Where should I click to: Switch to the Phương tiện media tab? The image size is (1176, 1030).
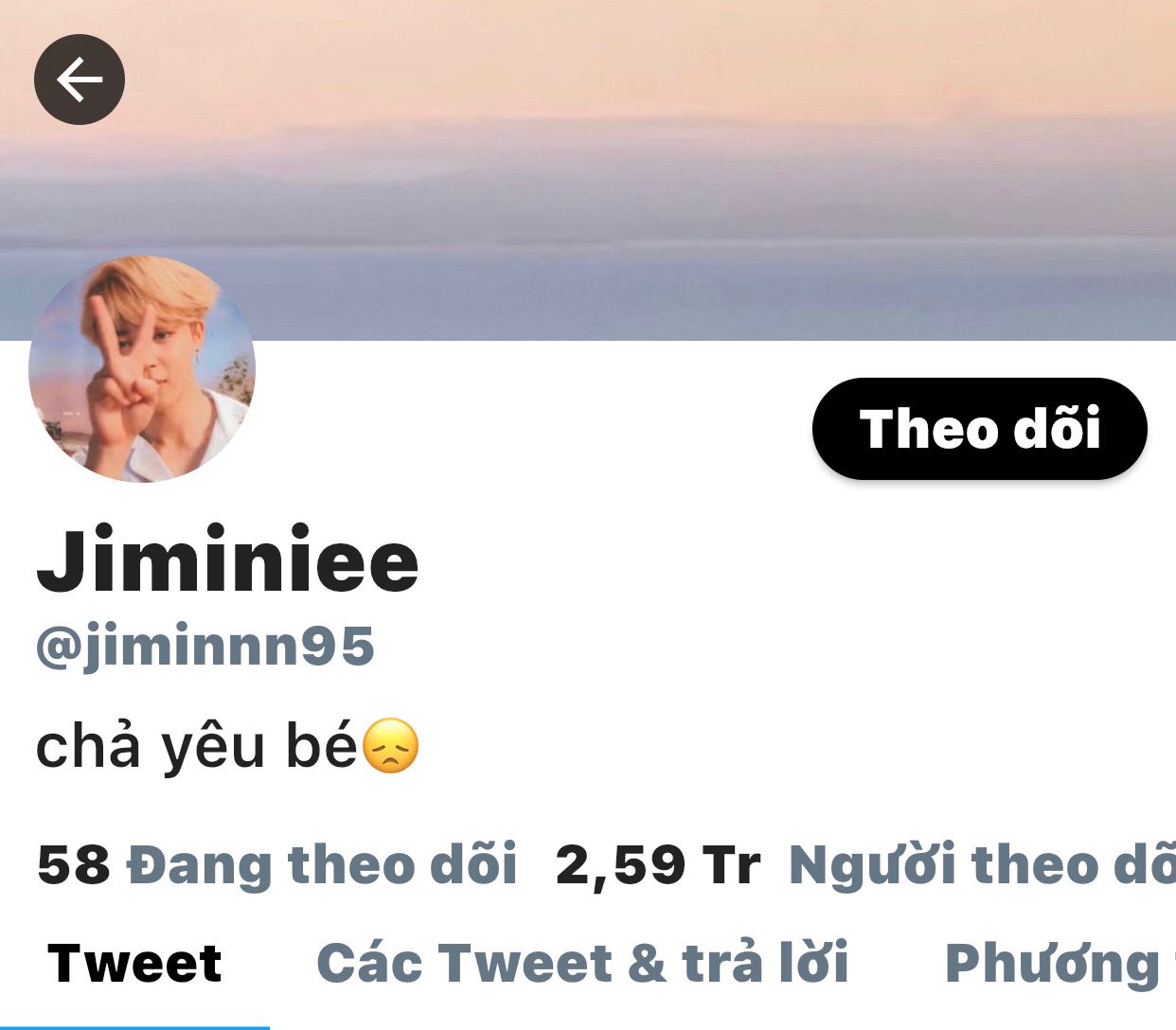(x=1060, y=966)
